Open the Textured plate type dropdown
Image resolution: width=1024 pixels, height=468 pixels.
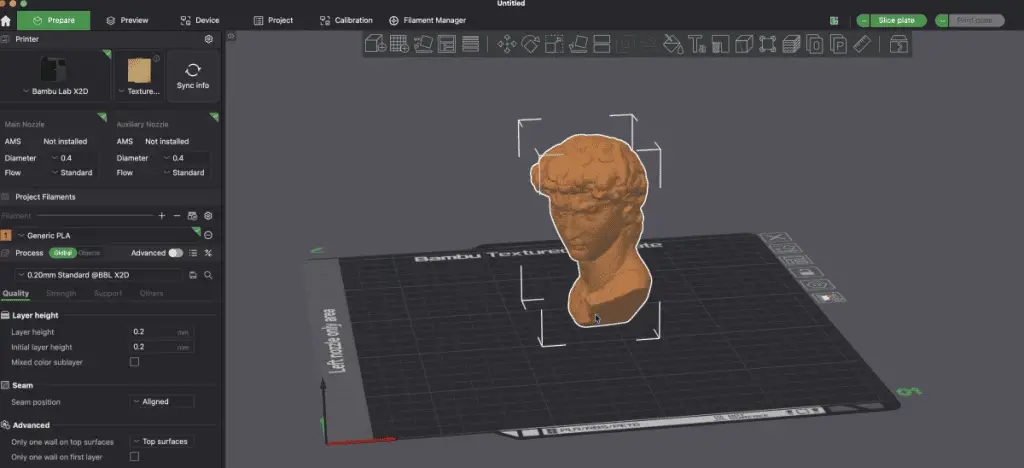coord(139,91)
